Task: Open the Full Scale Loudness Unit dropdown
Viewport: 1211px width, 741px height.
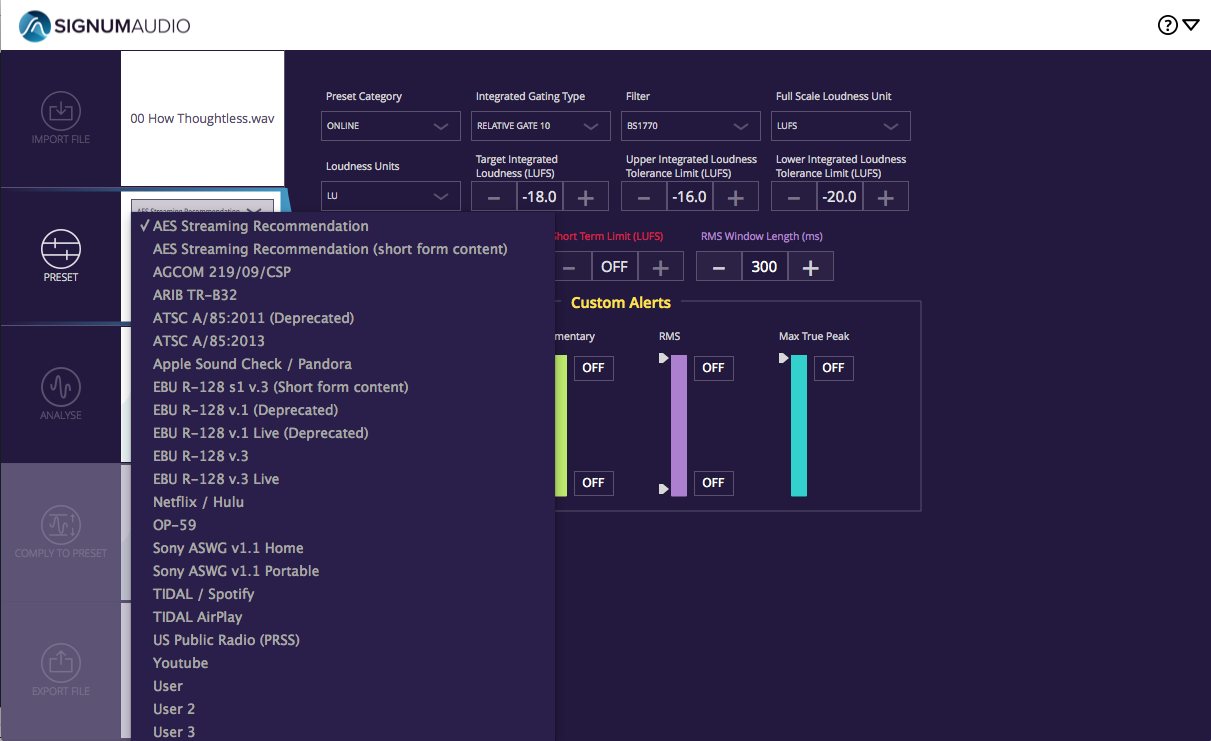Action: point(841,126)
